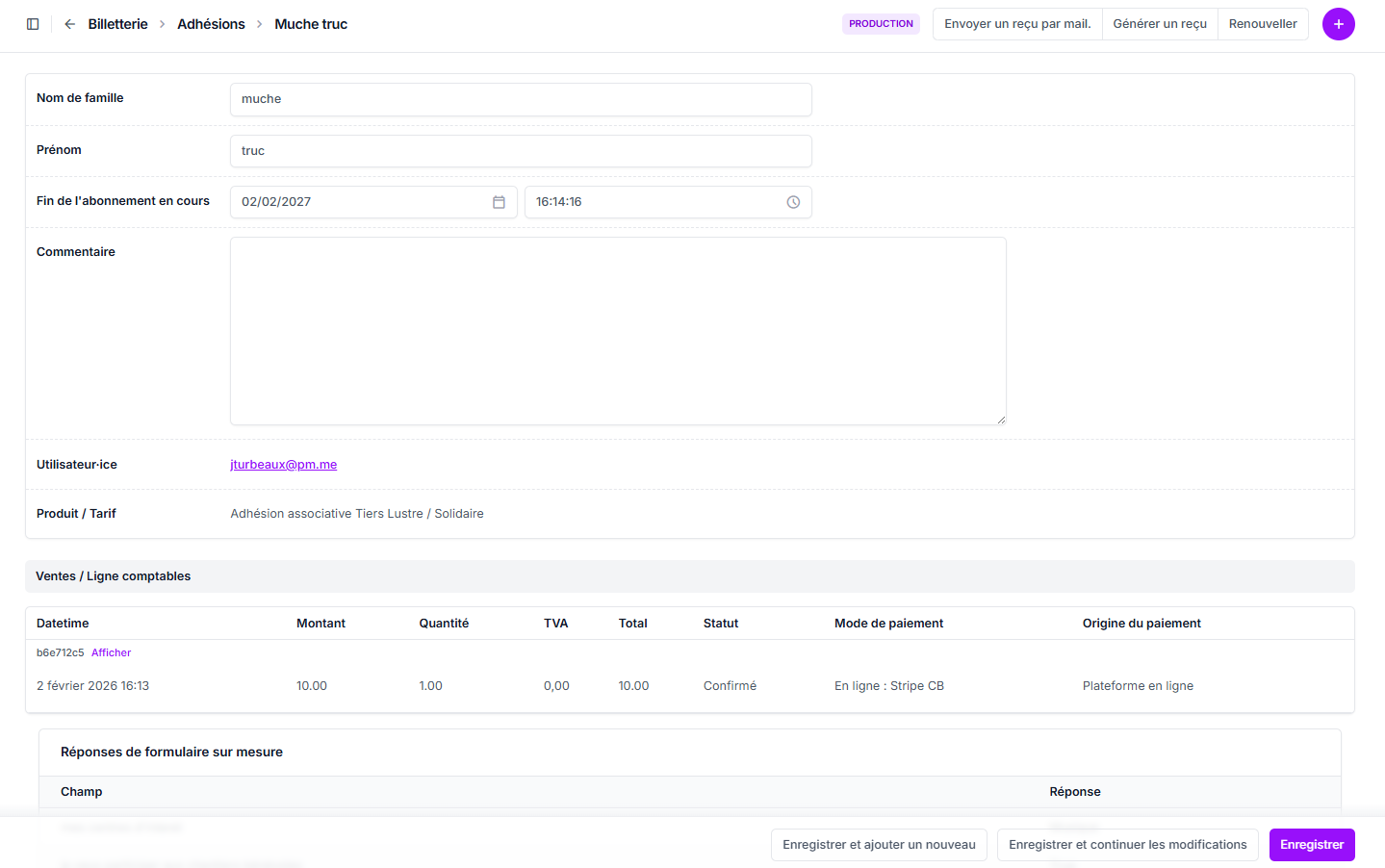Click the subscription end date field
The height and width of the screenshot is (868, 1385).
[361, 202]
